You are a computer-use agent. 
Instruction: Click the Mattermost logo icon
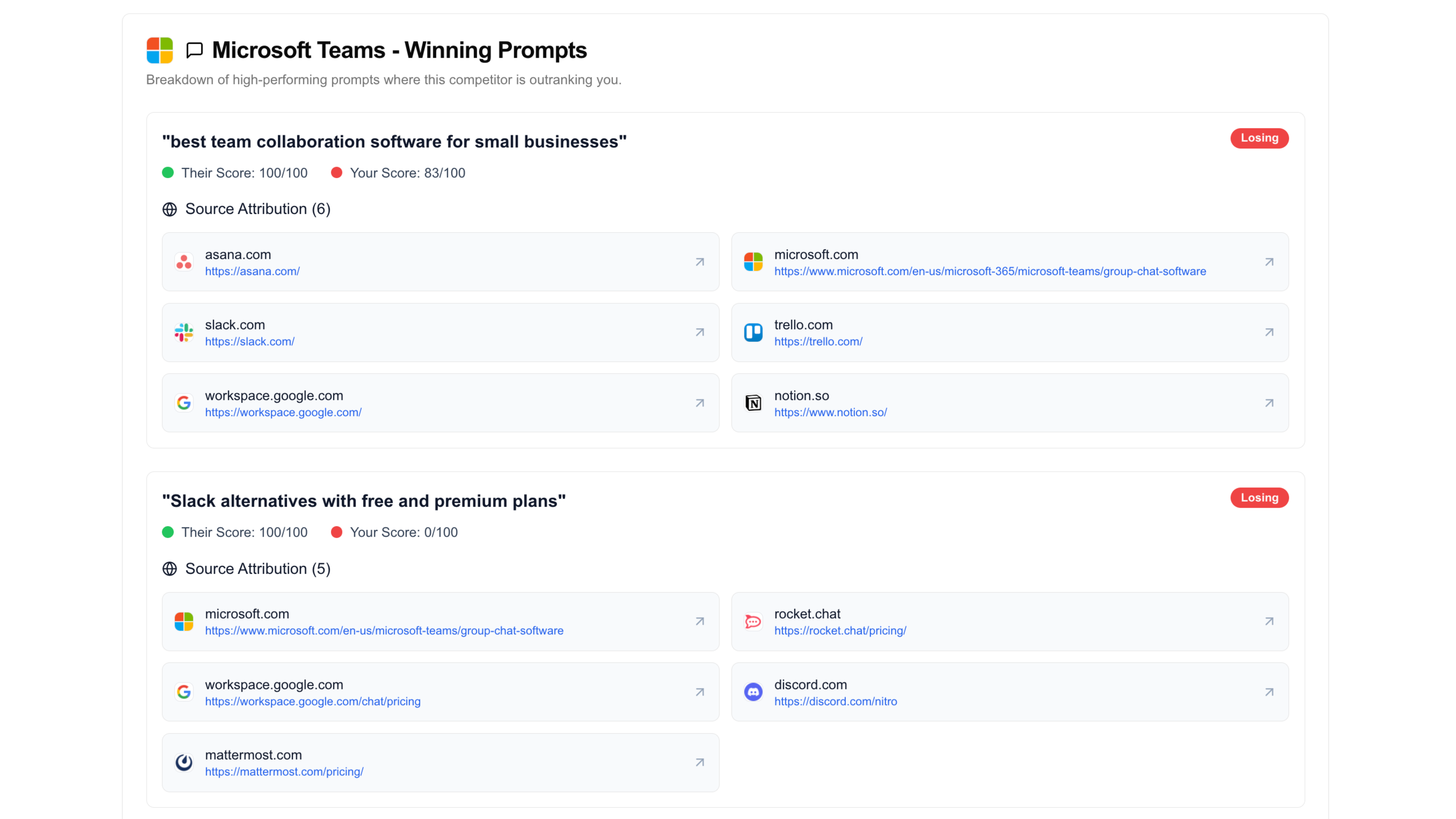(x=184, y=762)
